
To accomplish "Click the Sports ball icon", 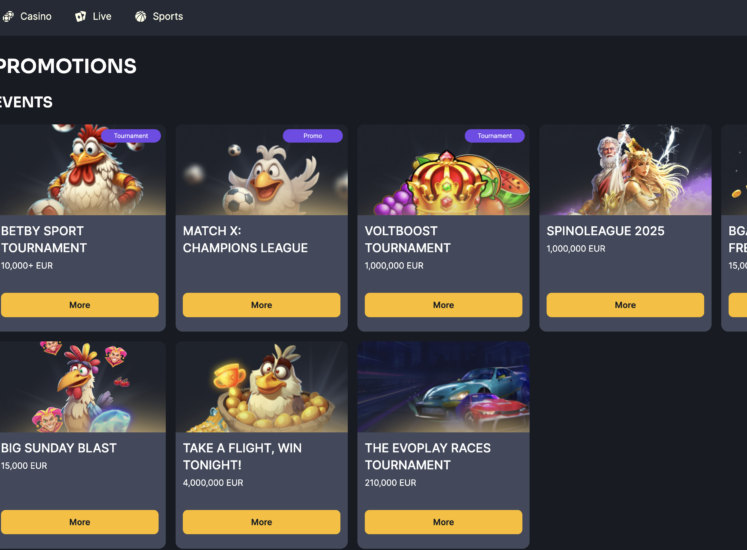I will pos(141,17).
